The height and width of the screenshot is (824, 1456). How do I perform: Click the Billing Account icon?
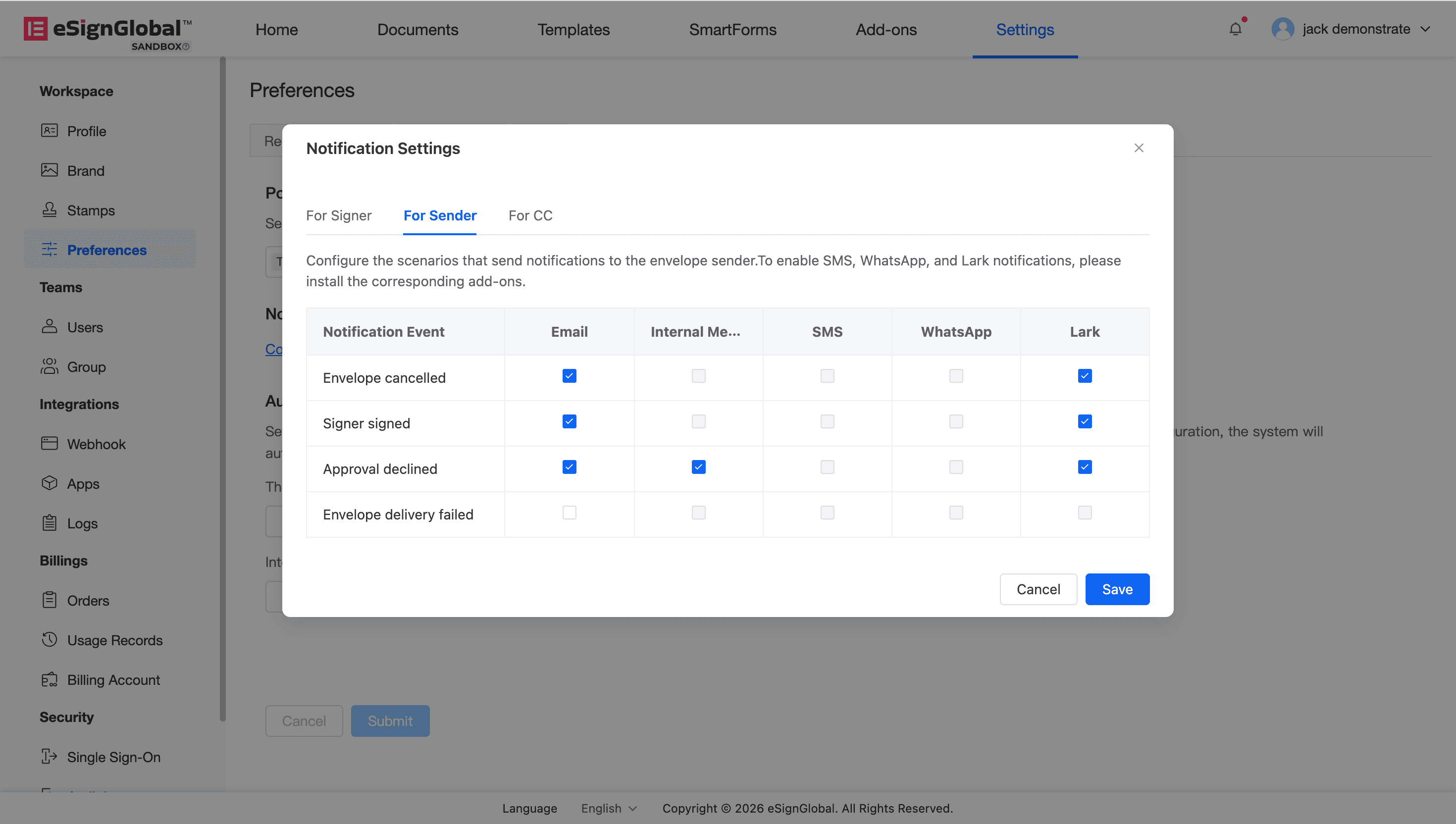[49, 679]
